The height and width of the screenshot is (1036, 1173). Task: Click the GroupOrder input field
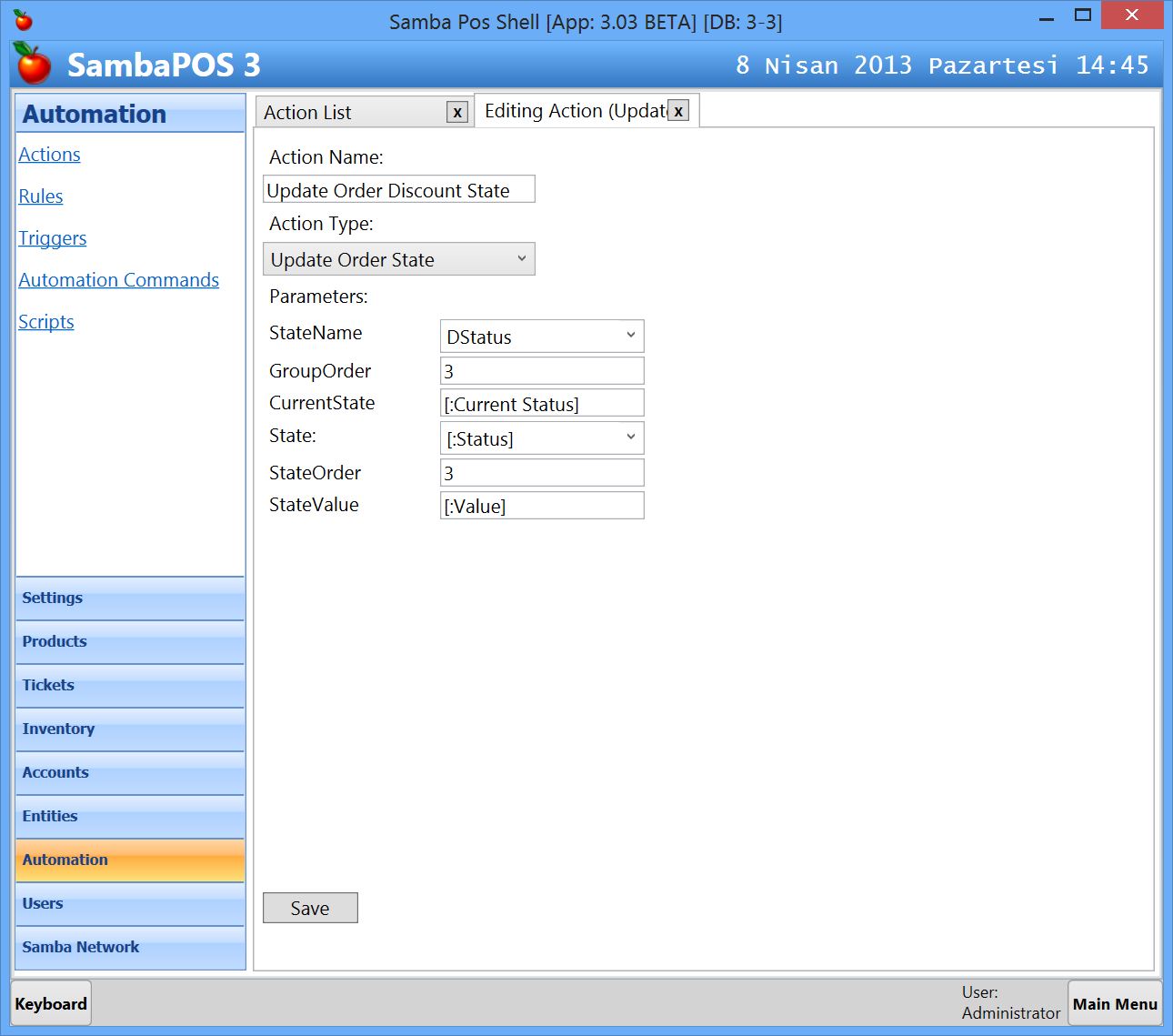541,371
